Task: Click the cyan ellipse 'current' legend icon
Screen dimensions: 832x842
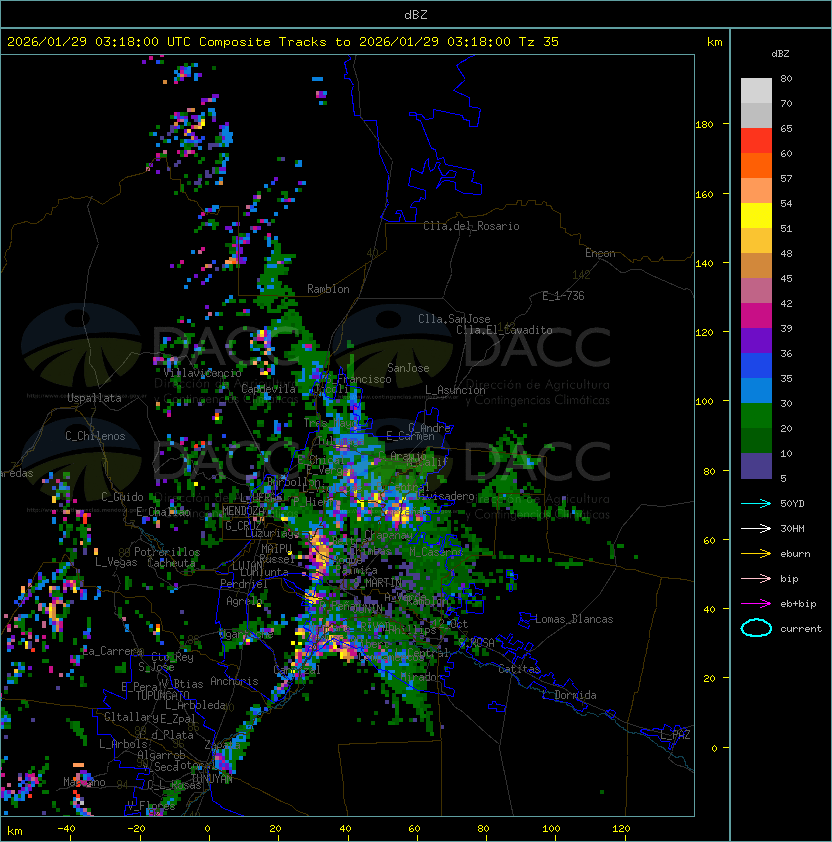Action: click(756, 628)
